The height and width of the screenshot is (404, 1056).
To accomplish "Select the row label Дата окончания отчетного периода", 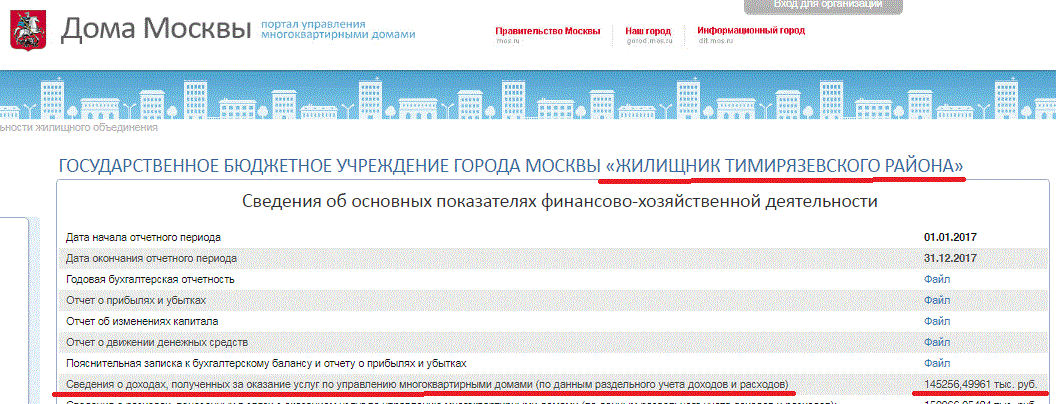I will 151,259.
